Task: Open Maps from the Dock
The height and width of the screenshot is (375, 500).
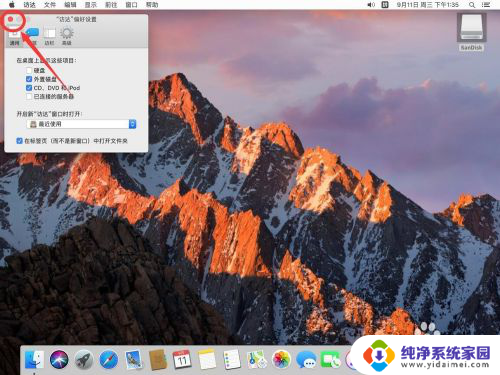Action: coord(256,359)
